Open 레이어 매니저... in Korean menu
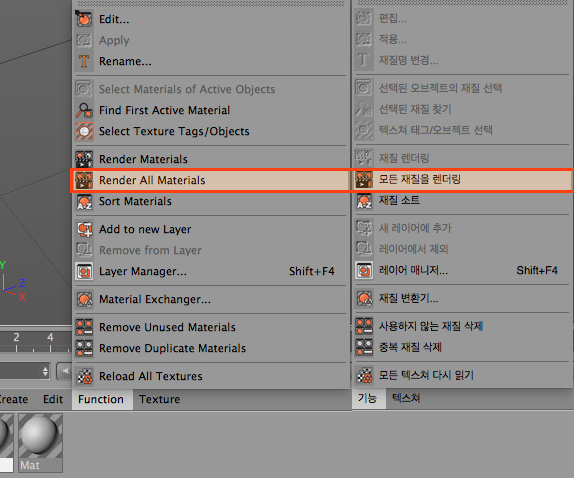The height and width of the screenshot is (478, 574). (x=462, y=270)
